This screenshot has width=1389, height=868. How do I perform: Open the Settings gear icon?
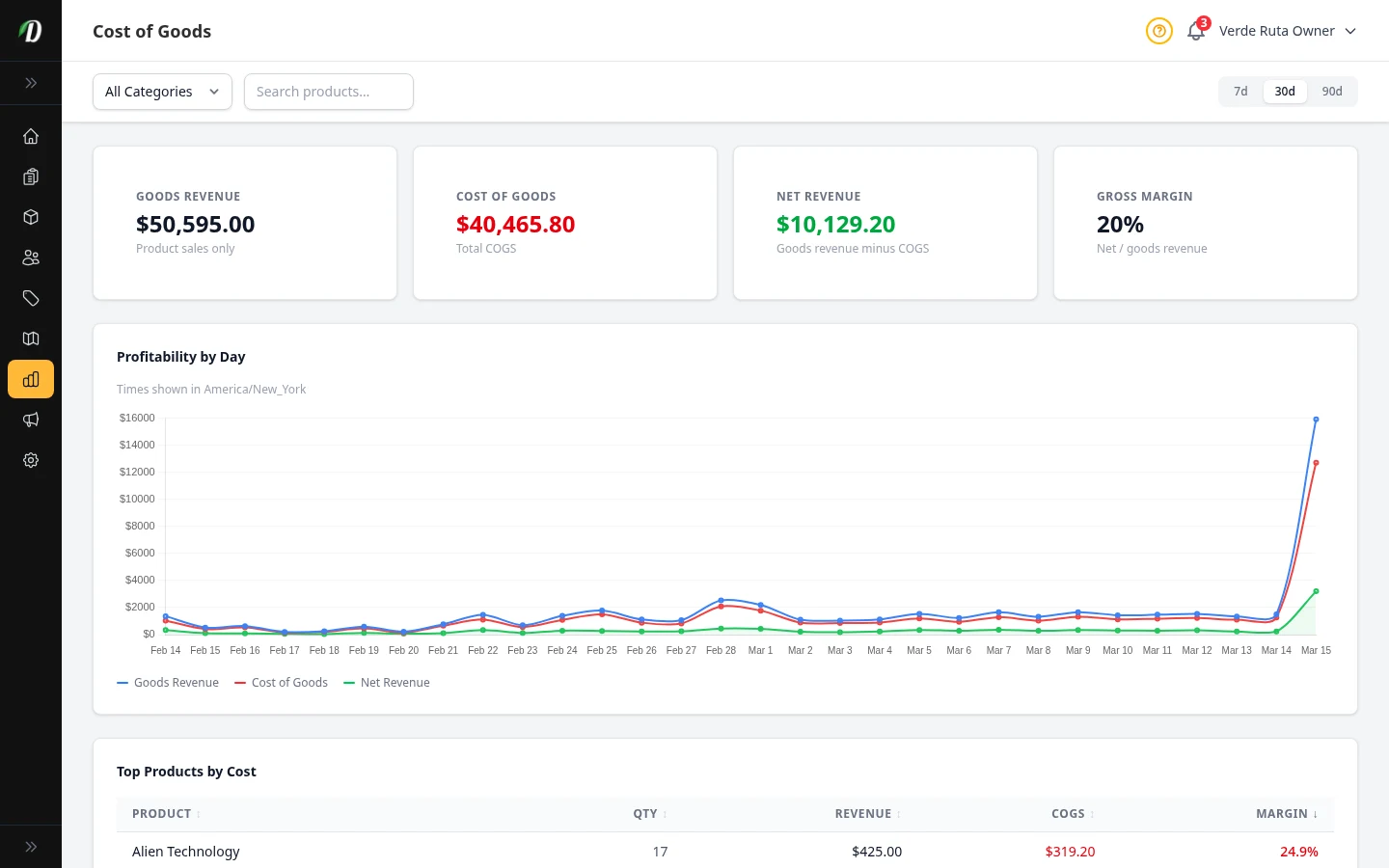tap(31, 460)
